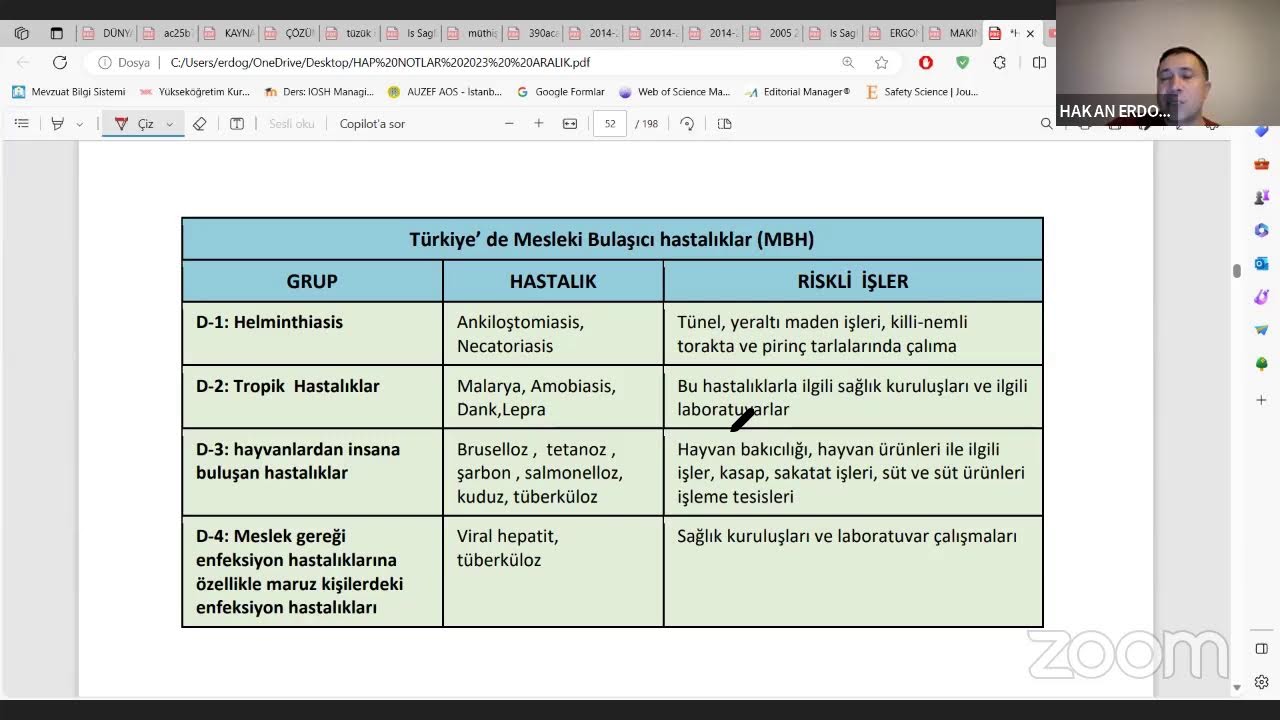The image size is (1280, 720).
Task: Reload the page
Action: (x=60, y=62)
